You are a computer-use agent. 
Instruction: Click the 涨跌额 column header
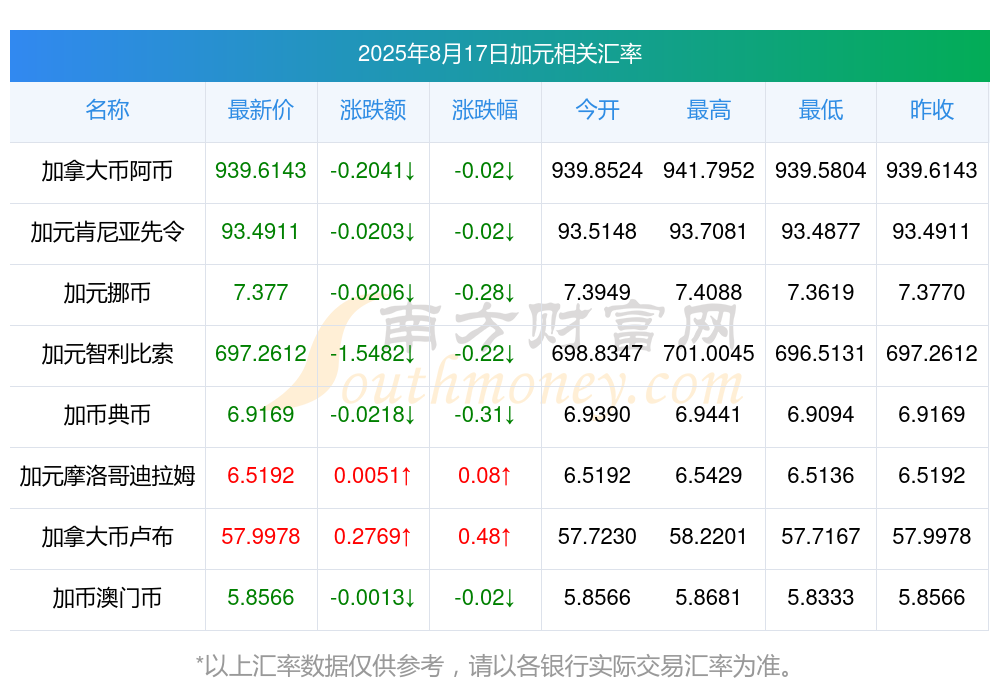click(x=373, y=110)
